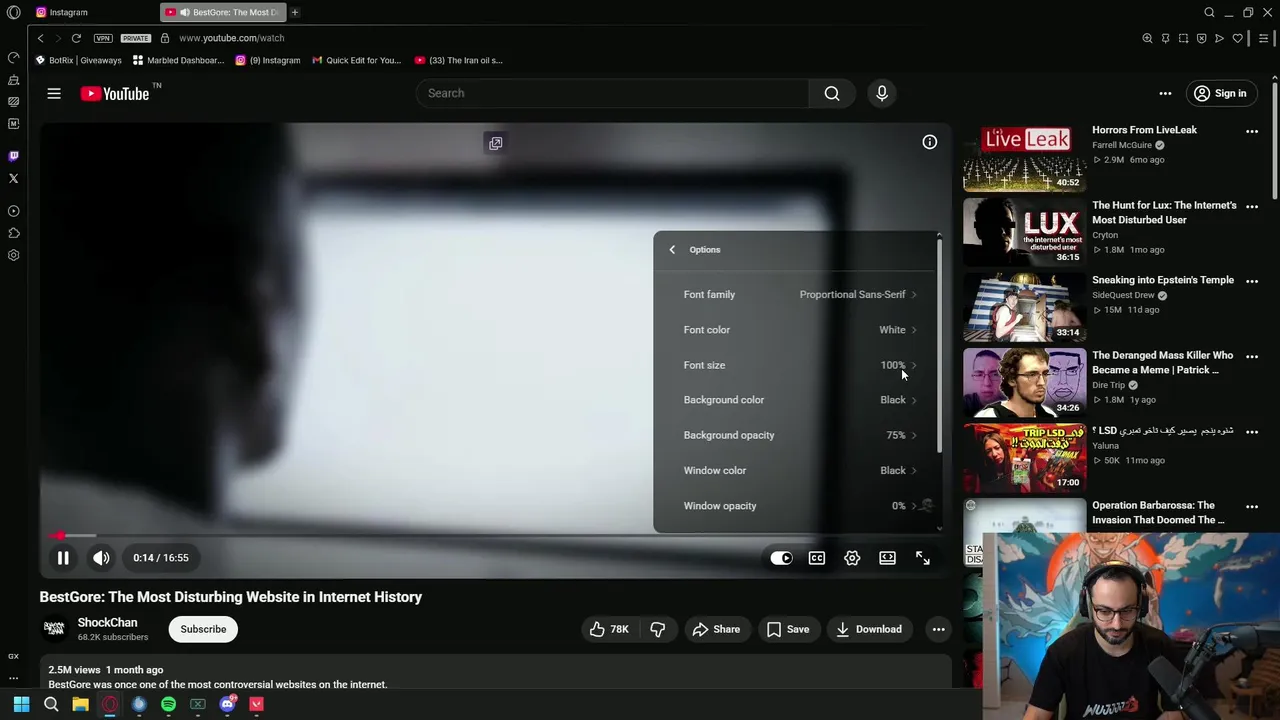Open the Font family option
The width and height of the screenshot is (1280, 720).
click(x=799, y=294)
